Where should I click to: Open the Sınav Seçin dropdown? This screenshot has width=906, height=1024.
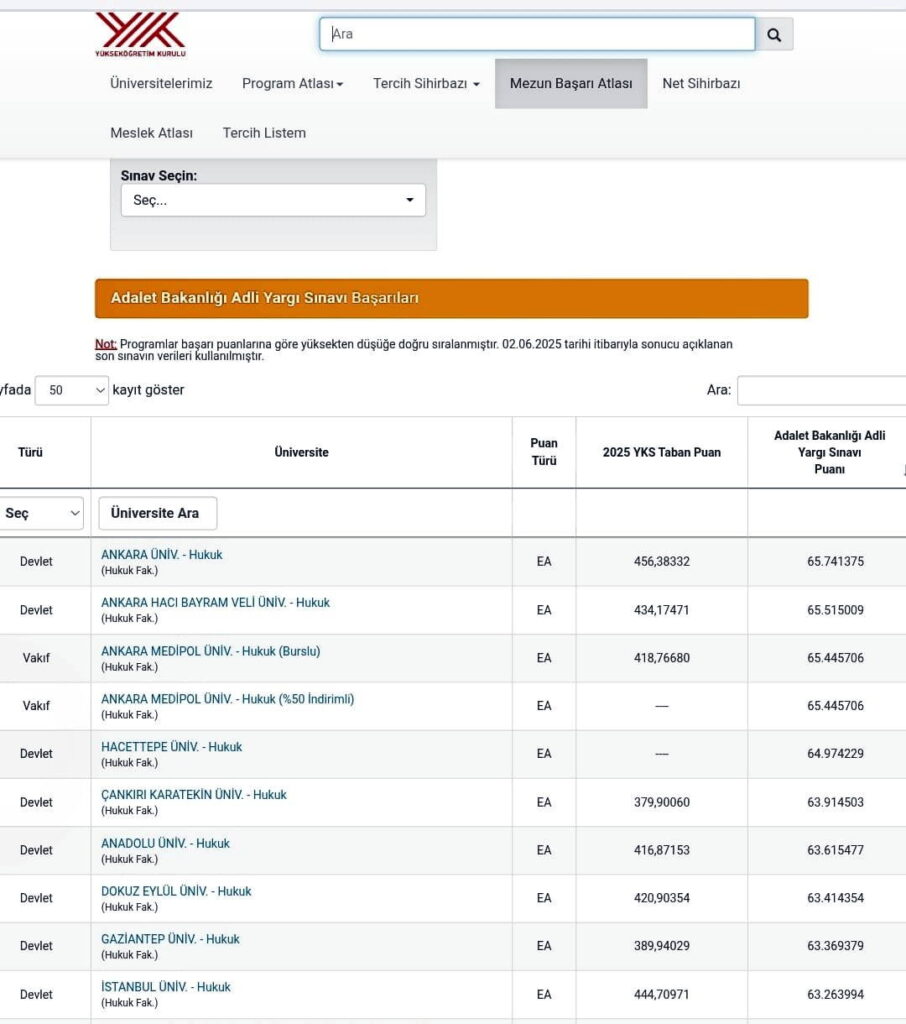pos(273,200)
